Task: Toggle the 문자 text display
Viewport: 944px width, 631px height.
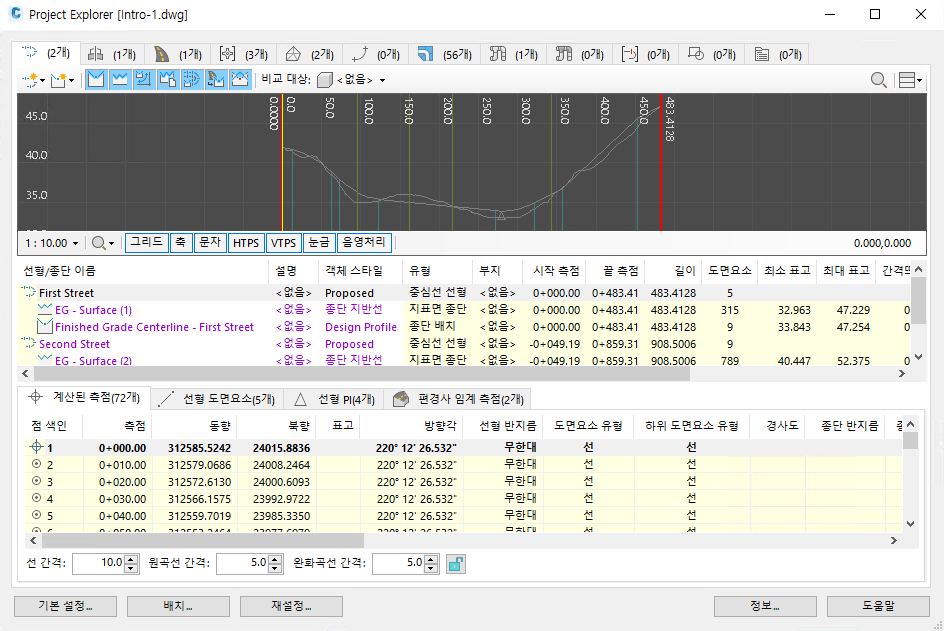Action: pyautogui.click(x=210, y=243)
